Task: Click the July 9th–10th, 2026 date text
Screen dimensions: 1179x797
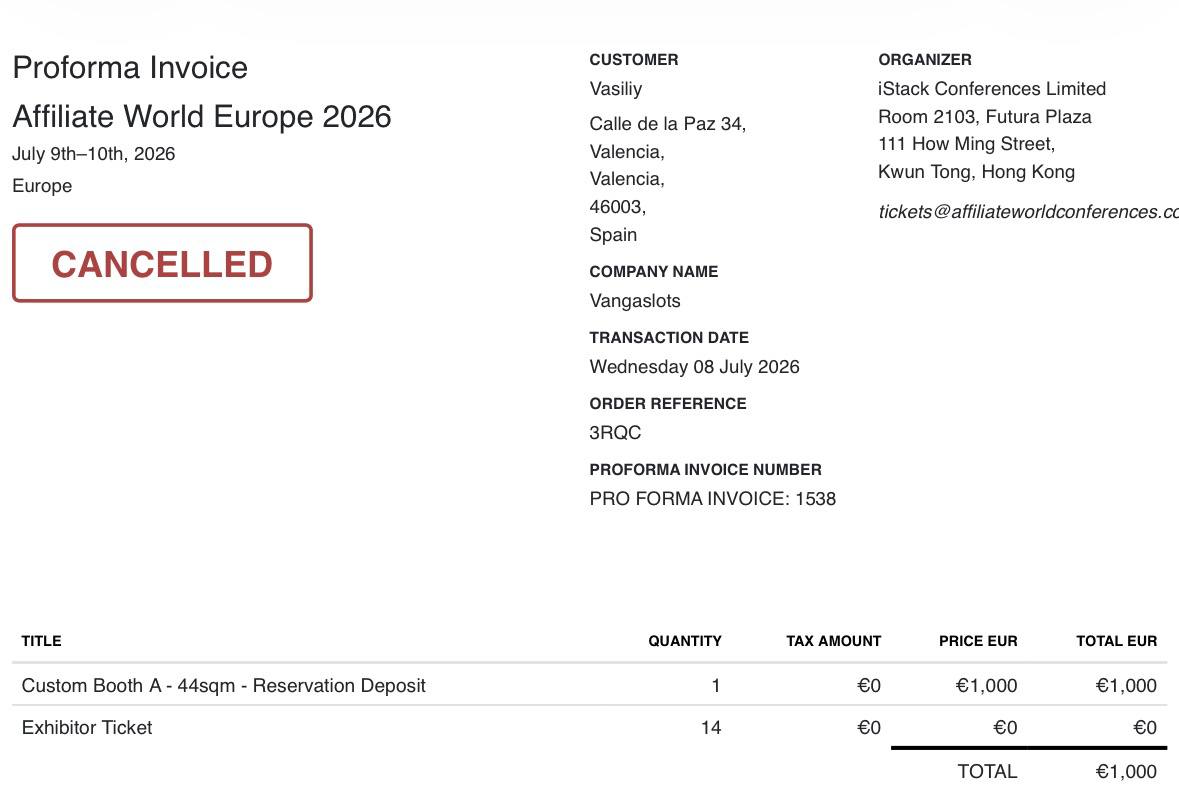Action: 93,154
